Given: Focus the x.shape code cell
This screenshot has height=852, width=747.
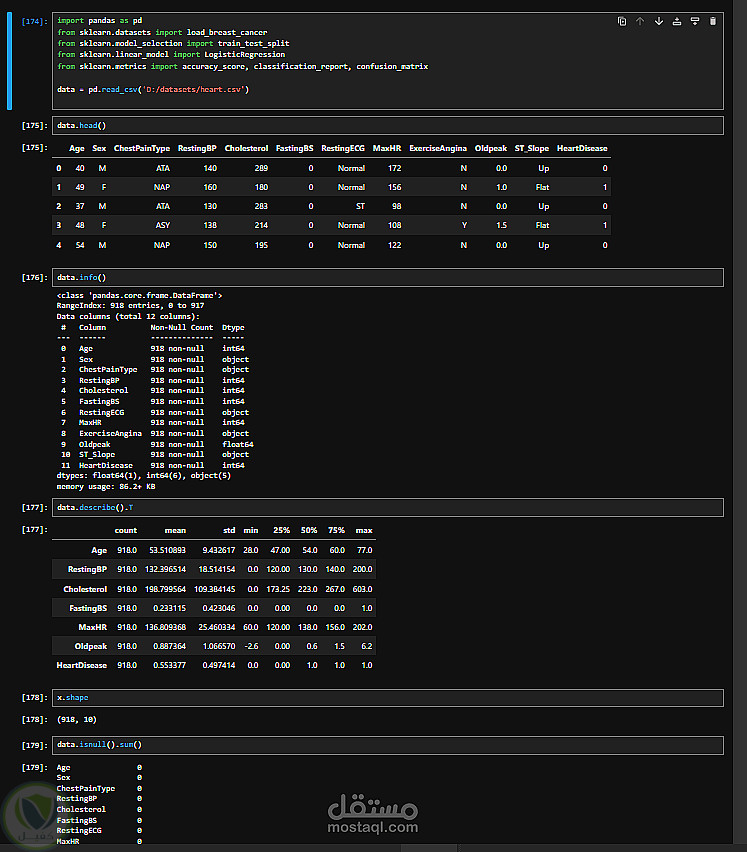Looking at the screenshot, I should tap(388, 698).
